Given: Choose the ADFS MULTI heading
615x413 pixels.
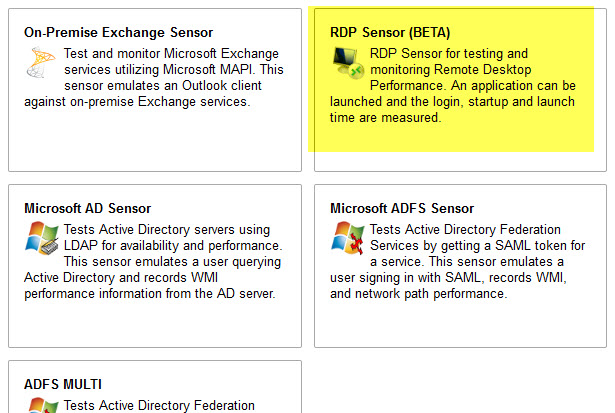Looking at the screenshot, I should [x=63, y=384].
